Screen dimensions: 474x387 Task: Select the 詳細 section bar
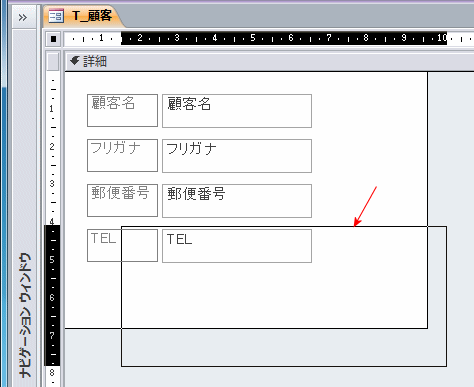(269, 62)
